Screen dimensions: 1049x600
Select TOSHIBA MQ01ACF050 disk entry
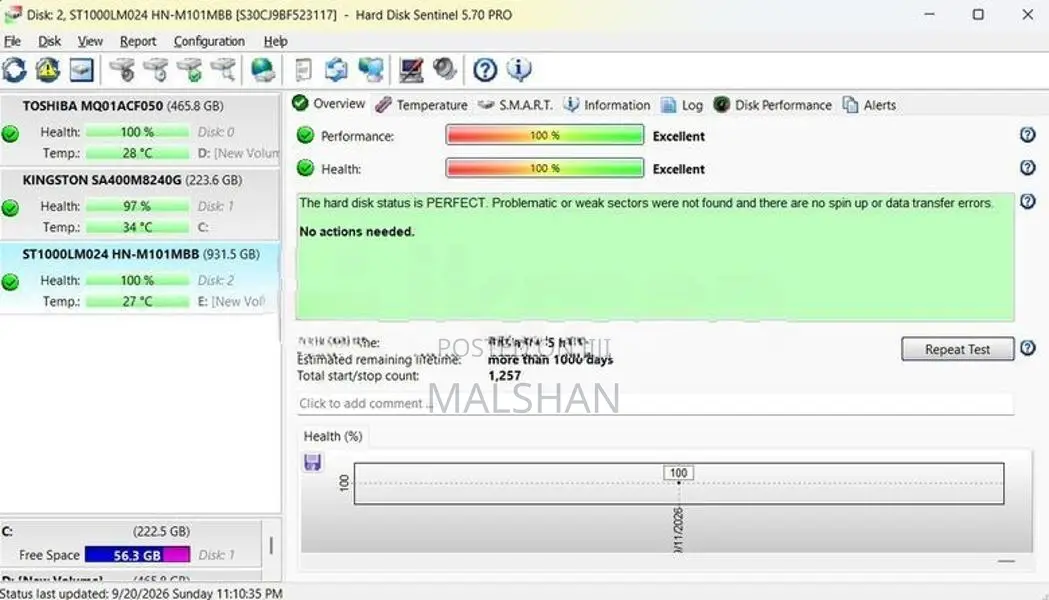(140, 129)
